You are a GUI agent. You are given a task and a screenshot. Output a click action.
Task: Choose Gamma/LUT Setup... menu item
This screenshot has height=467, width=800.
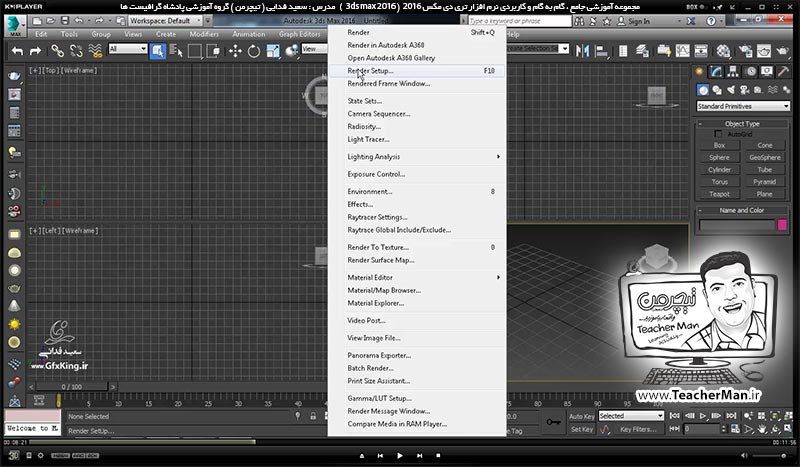tap(417, 399)
